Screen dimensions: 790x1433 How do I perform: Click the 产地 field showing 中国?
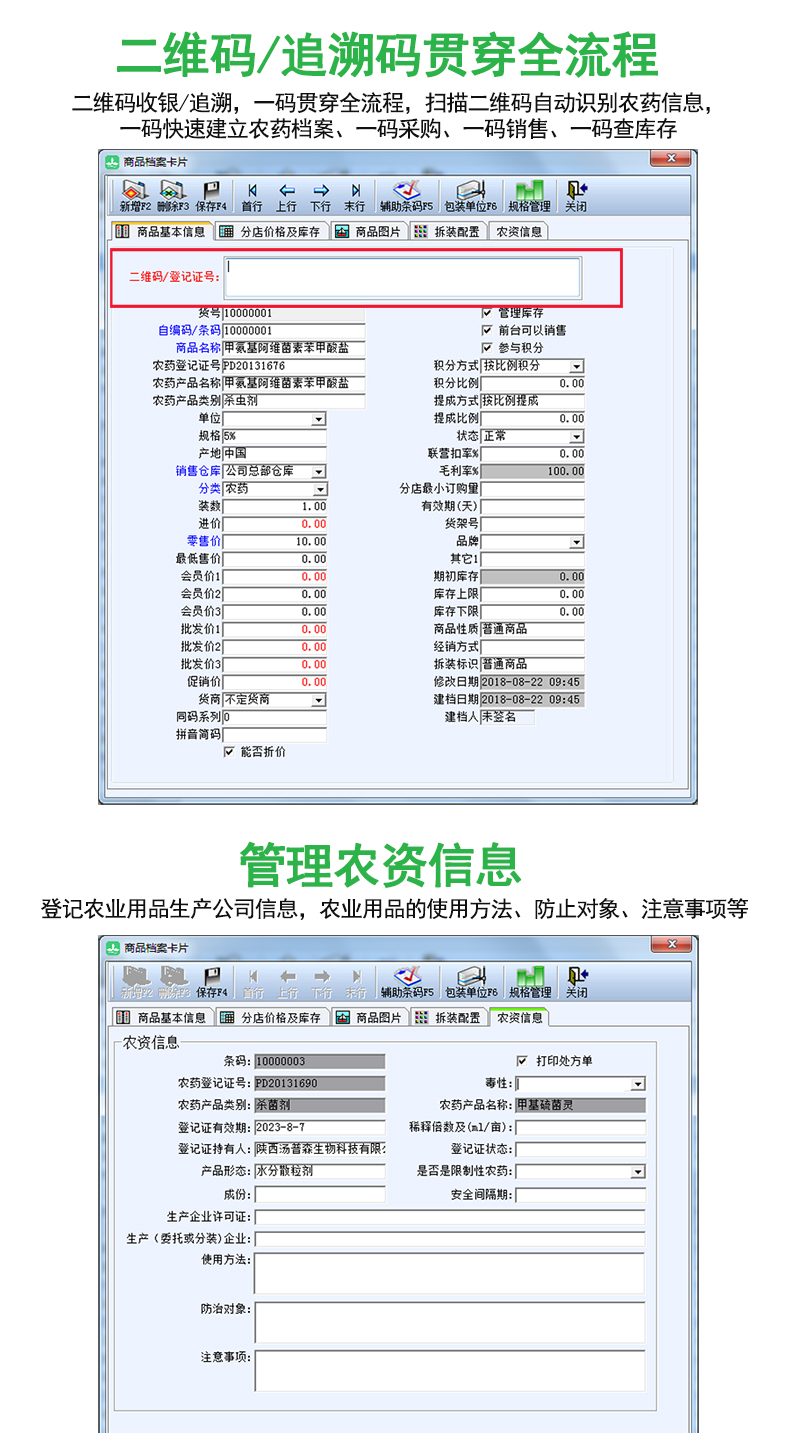point(274,454)
